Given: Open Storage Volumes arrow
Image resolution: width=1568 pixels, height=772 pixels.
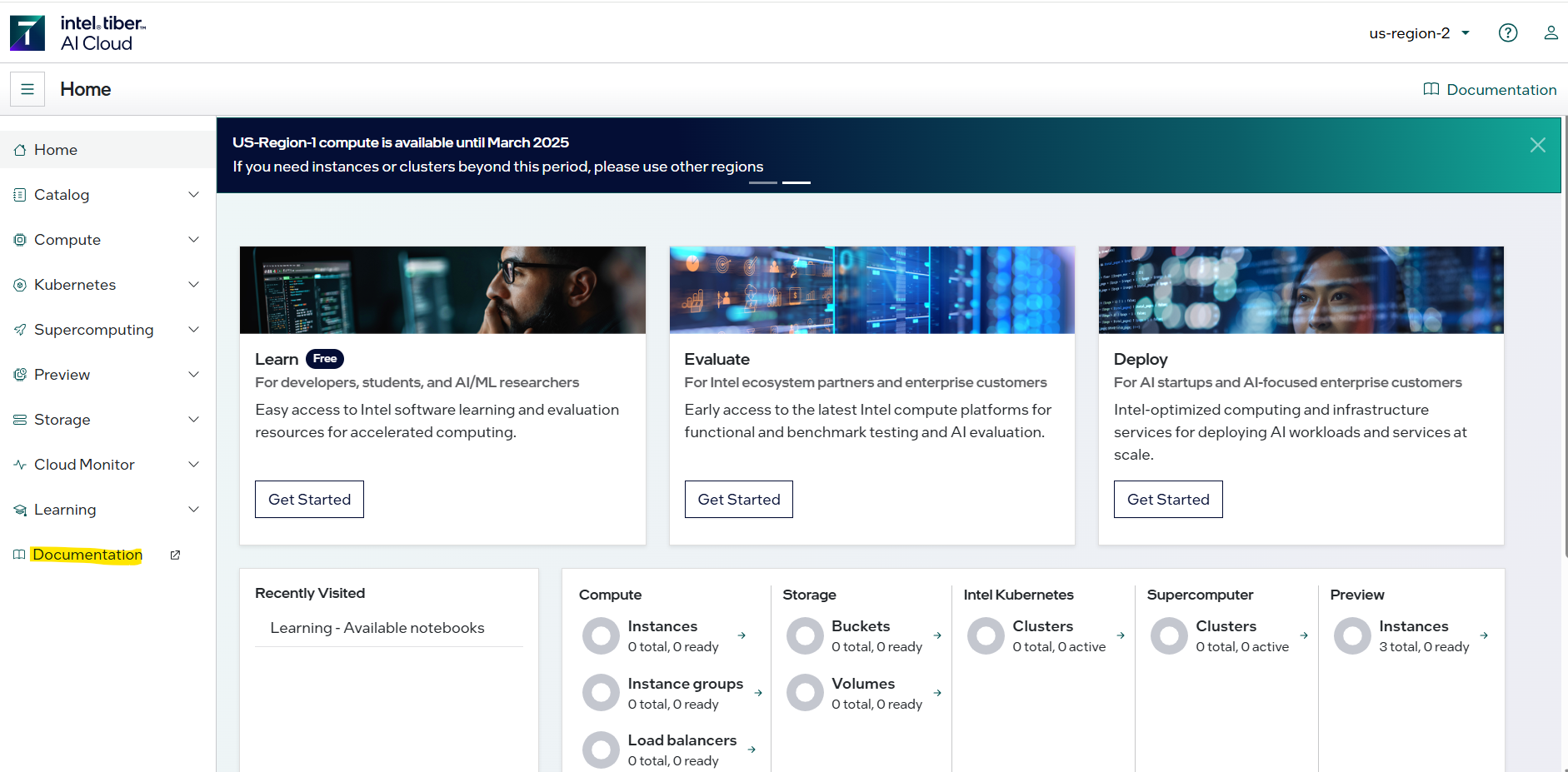Looking at the screenshot, I should pyautogui.click(x=937, y=693).
